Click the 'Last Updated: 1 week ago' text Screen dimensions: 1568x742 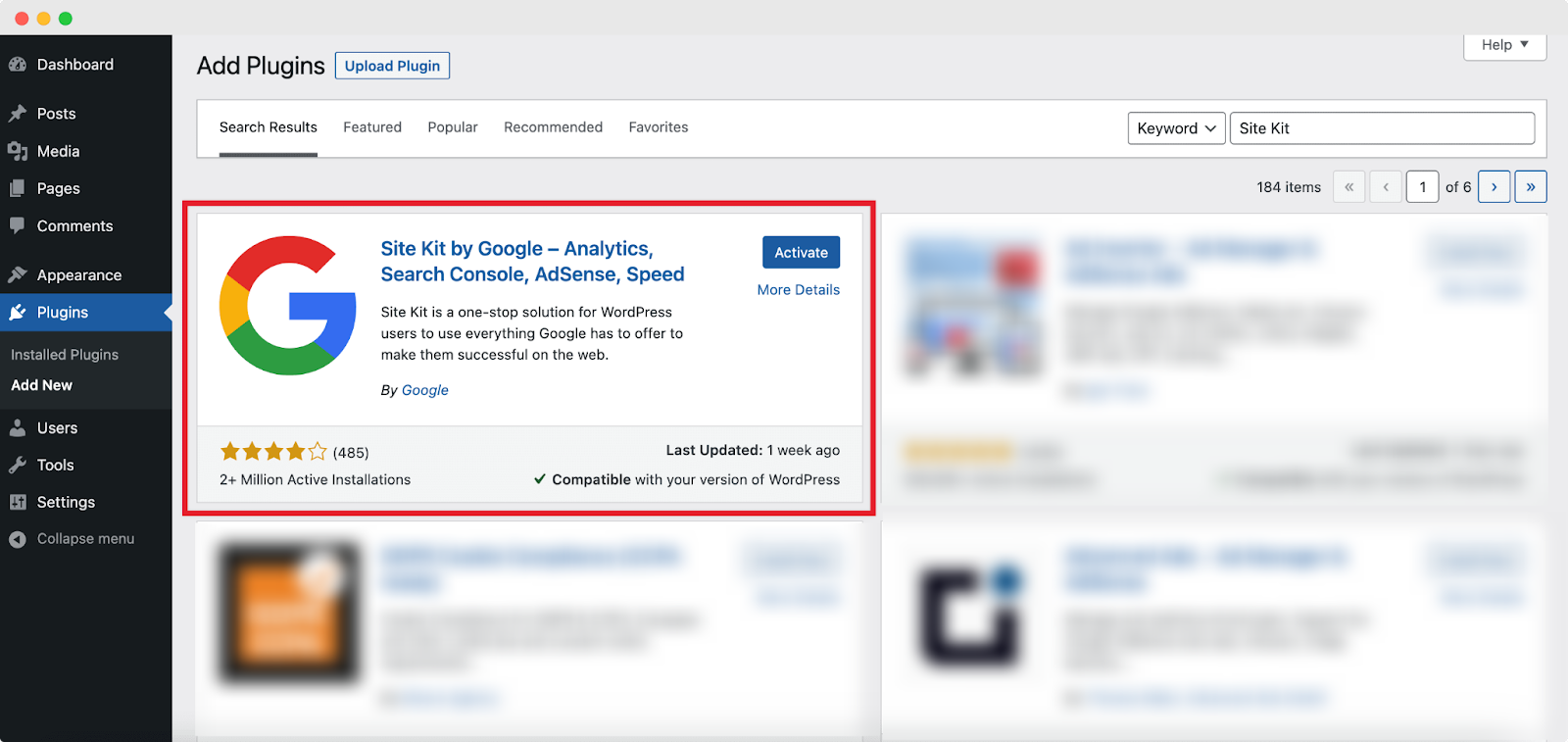[753, 450]
